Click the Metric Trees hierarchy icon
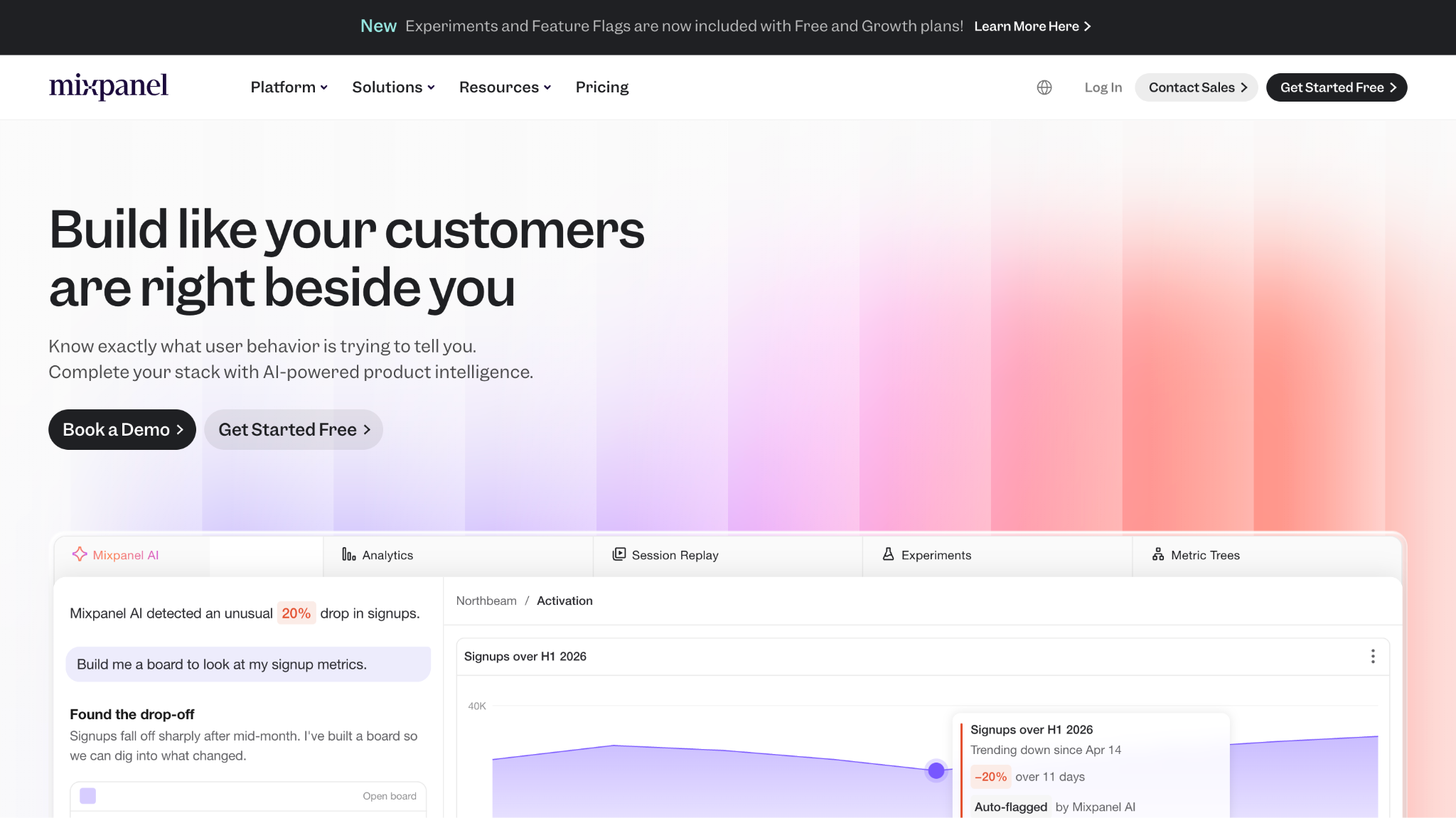Viewport: 1456px width, 818px height. pos(1158,554)
